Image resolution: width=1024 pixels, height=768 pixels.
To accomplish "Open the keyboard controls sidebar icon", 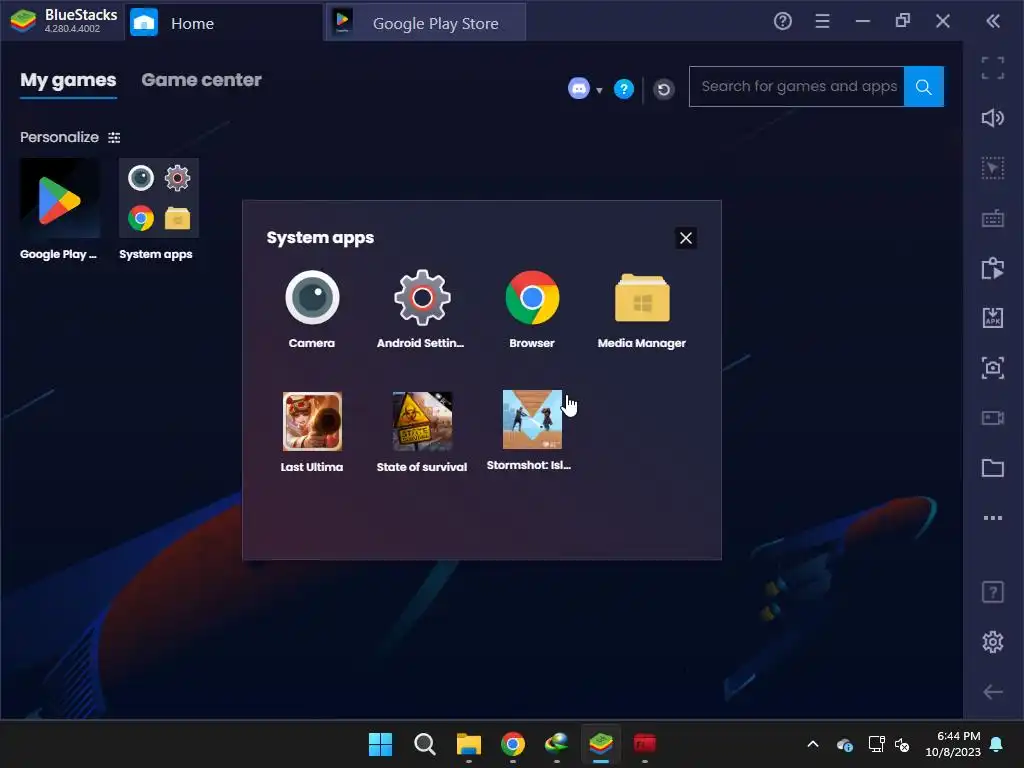I will click(993, 219).
